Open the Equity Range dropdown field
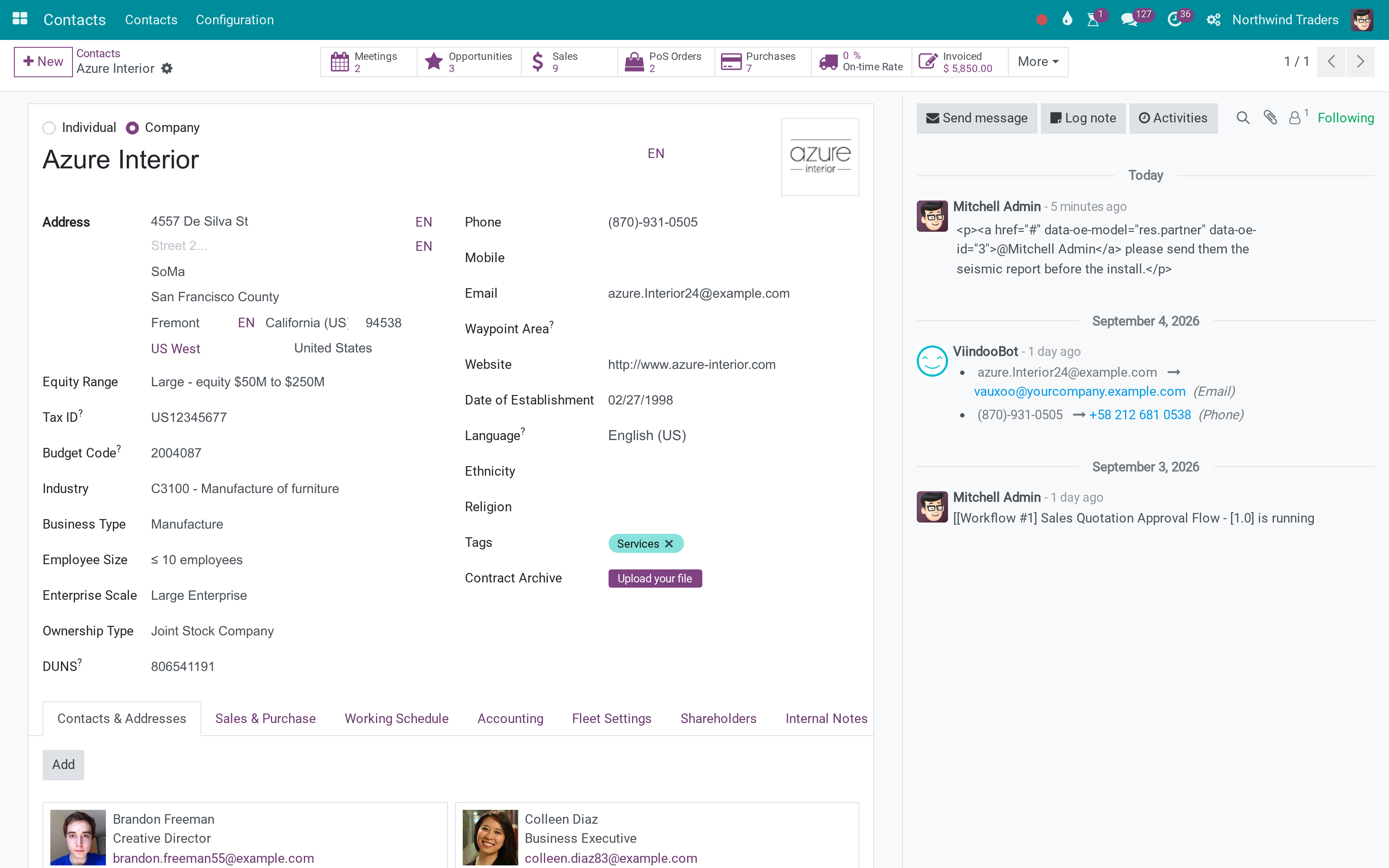Image resolution: width=1389 pixels, height=868 pixels. tap(291, 382)
